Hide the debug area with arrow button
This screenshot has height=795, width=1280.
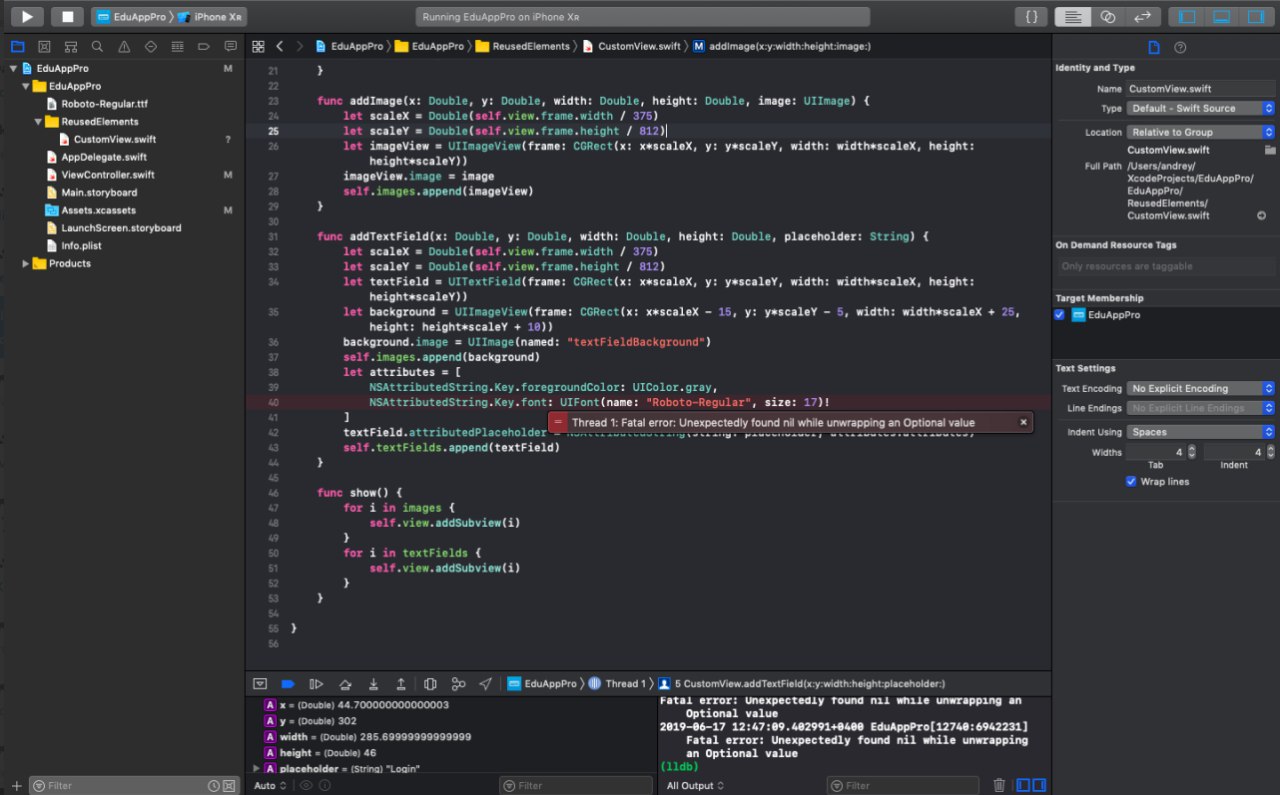pyautogui.click(x=260, y=684)
